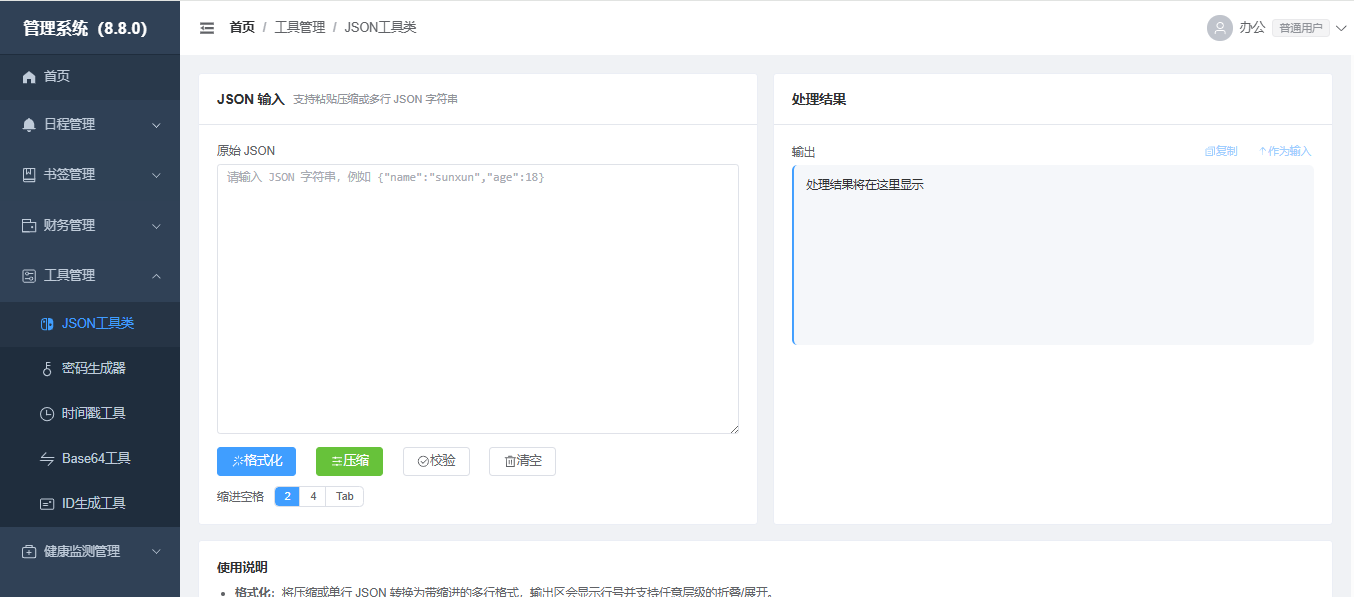Image resolution: width=1354 pixels, height=597 pixels.
Task: Click the 校验 button
Action: (x=436, y=461)
